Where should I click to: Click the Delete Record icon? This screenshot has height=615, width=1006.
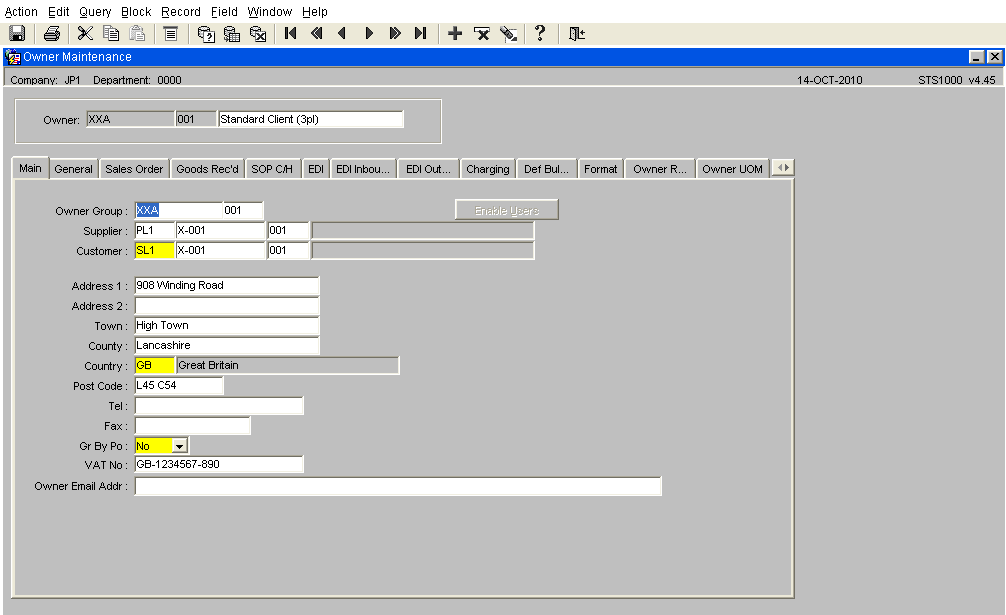coord(481,33)
